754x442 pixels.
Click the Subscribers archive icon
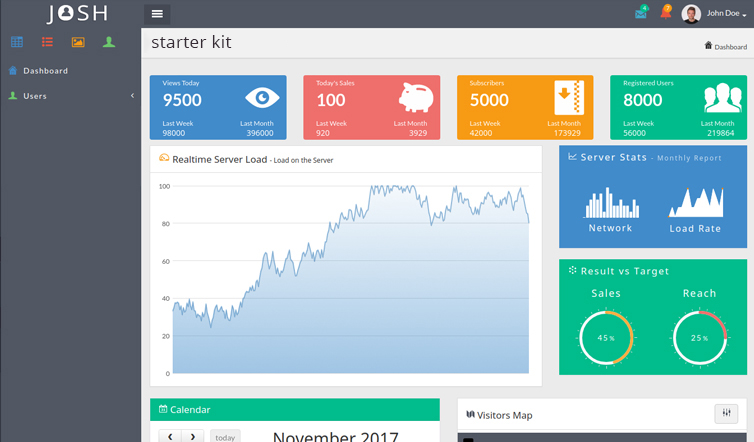pos(569,98)
